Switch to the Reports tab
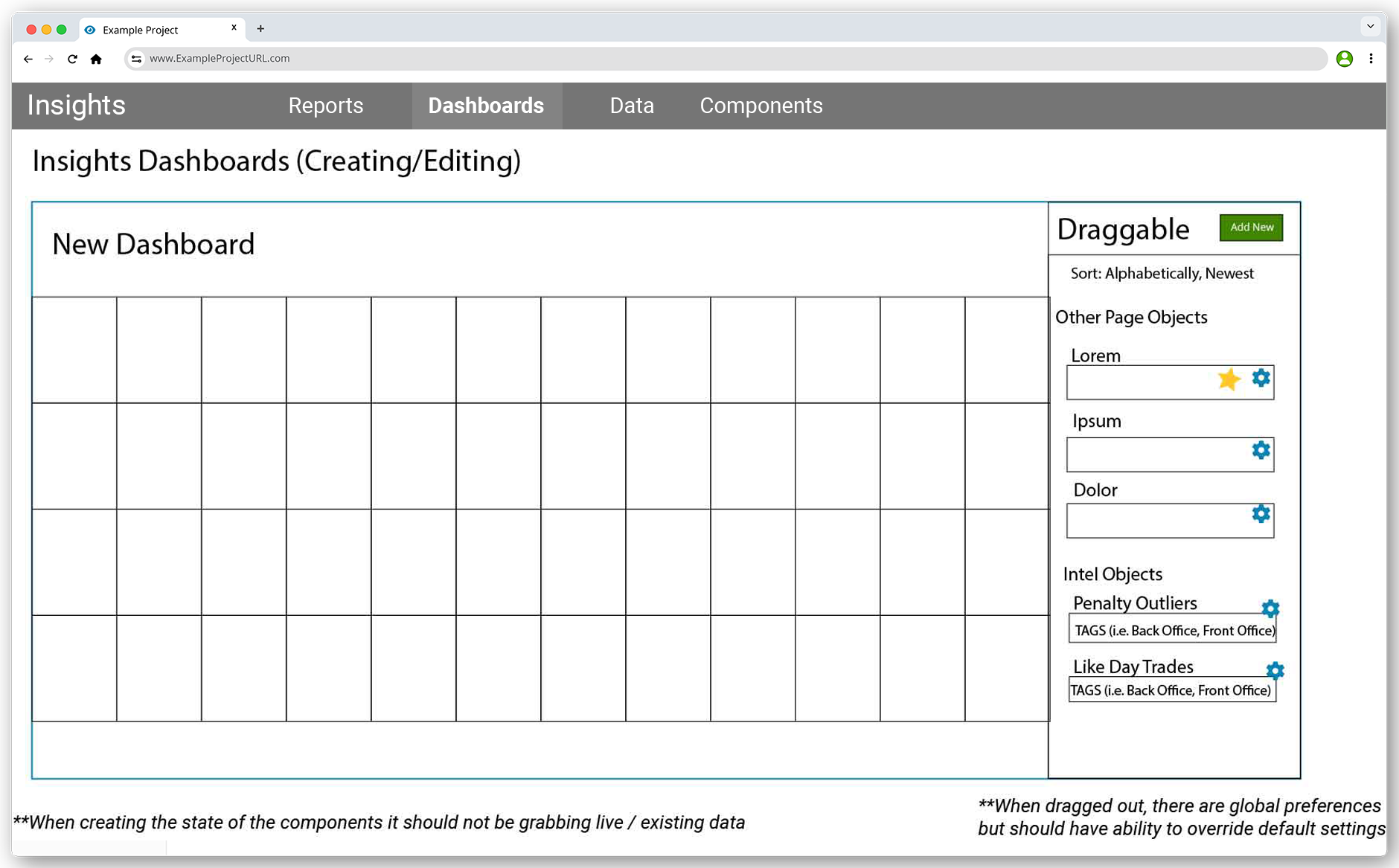The height and width of the screenshot is (868, 1399). coord(325,106)
